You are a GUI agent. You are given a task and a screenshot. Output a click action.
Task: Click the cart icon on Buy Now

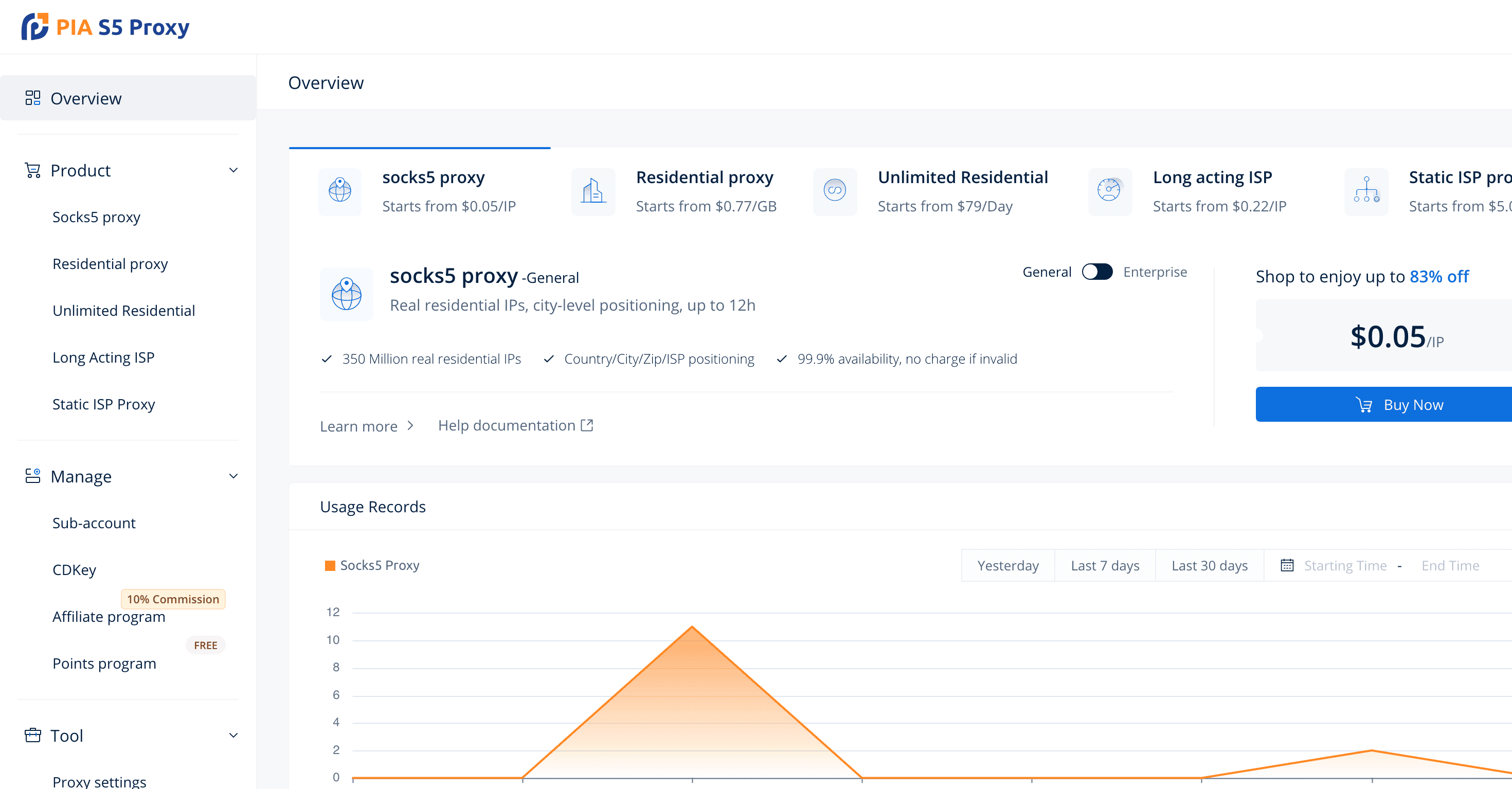click(1363, 404)
